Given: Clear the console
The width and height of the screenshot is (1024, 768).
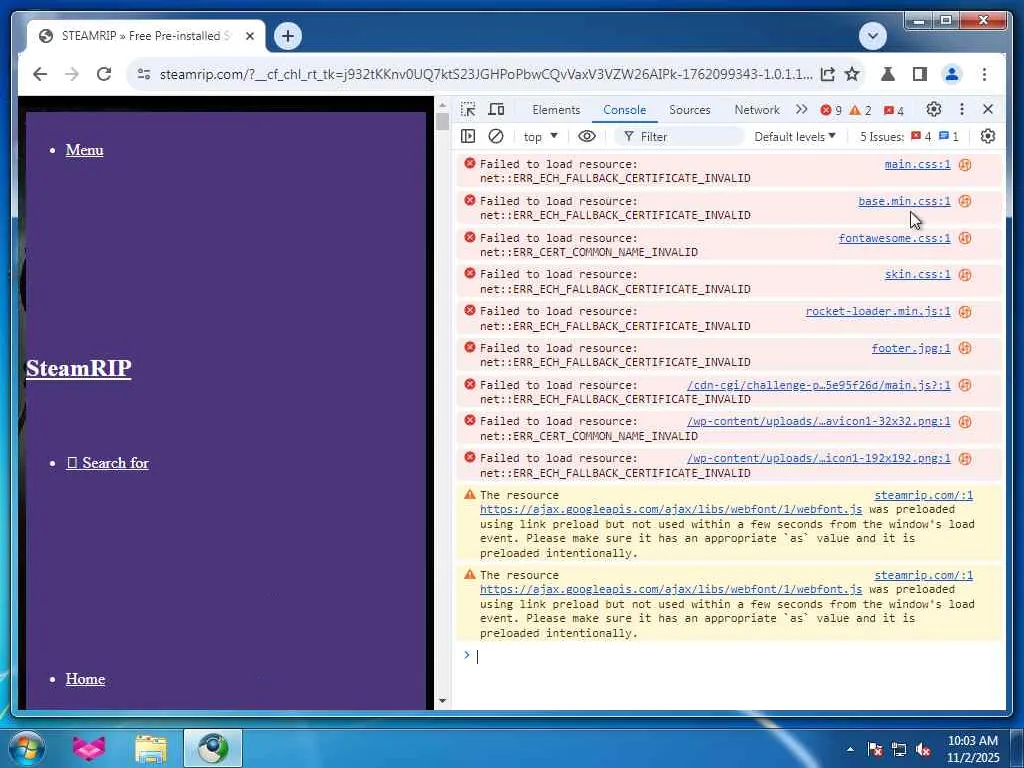Looking at the screenshot, I should pyautogui.click(x=496, y=136).
